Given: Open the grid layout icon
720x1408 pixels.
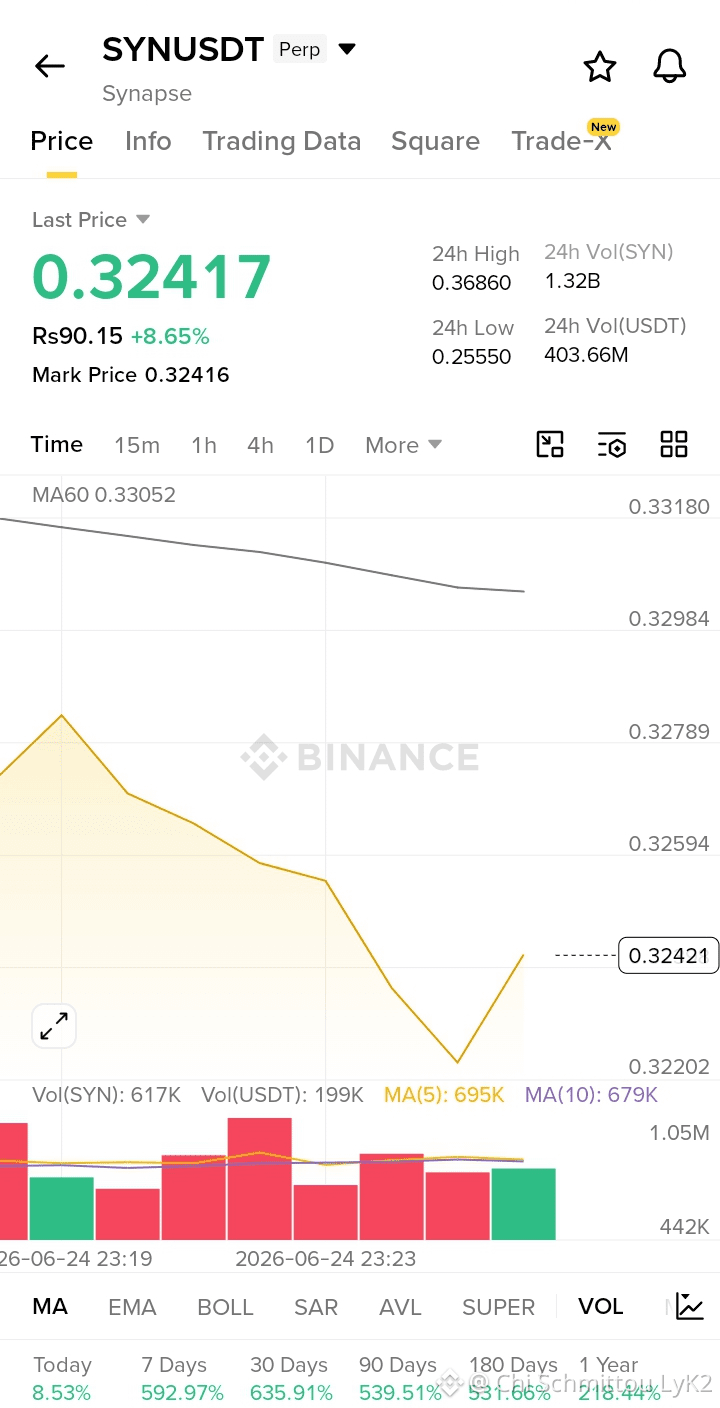Looking at the screenshot, I should (x=674, y=445).
